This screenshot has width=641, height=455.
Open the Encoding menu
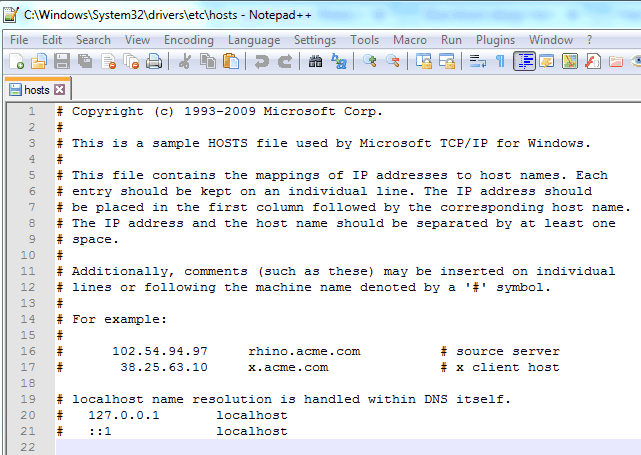click(x=189, y=40)
